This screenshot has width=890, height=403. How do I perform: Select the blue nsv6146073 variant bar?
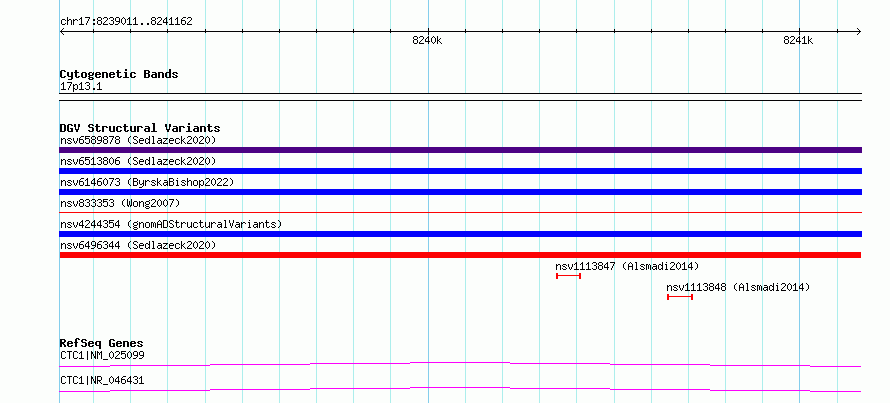pos(460,192)
